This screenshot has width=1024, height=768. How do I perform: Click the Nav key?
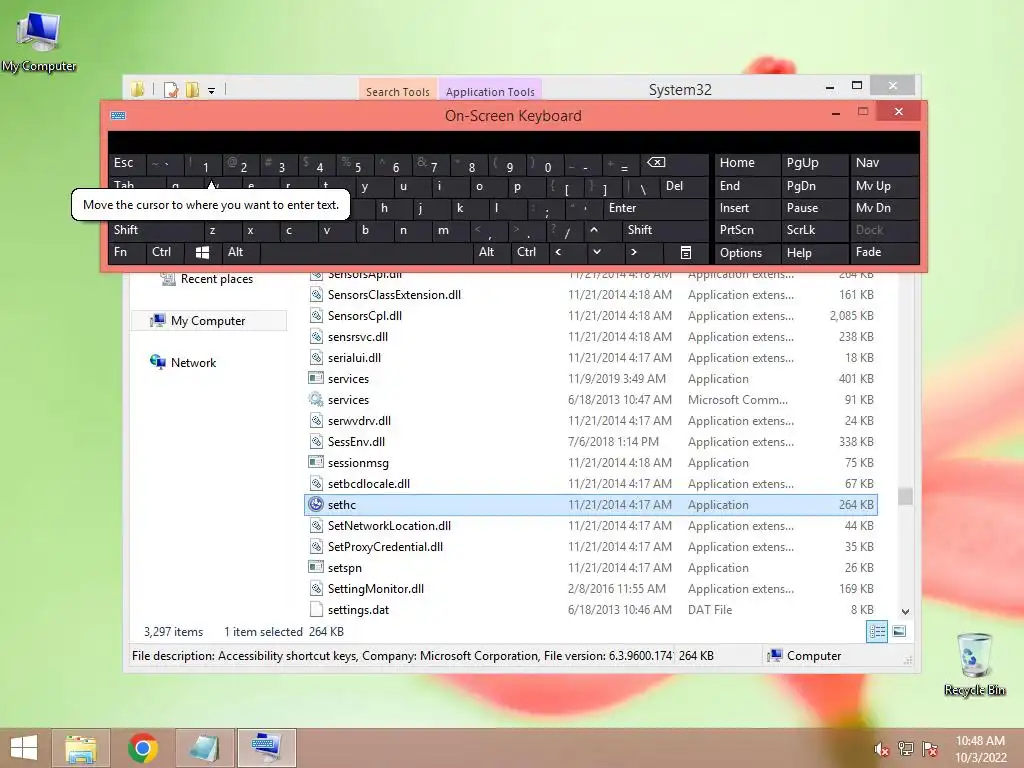coord(884,163)
